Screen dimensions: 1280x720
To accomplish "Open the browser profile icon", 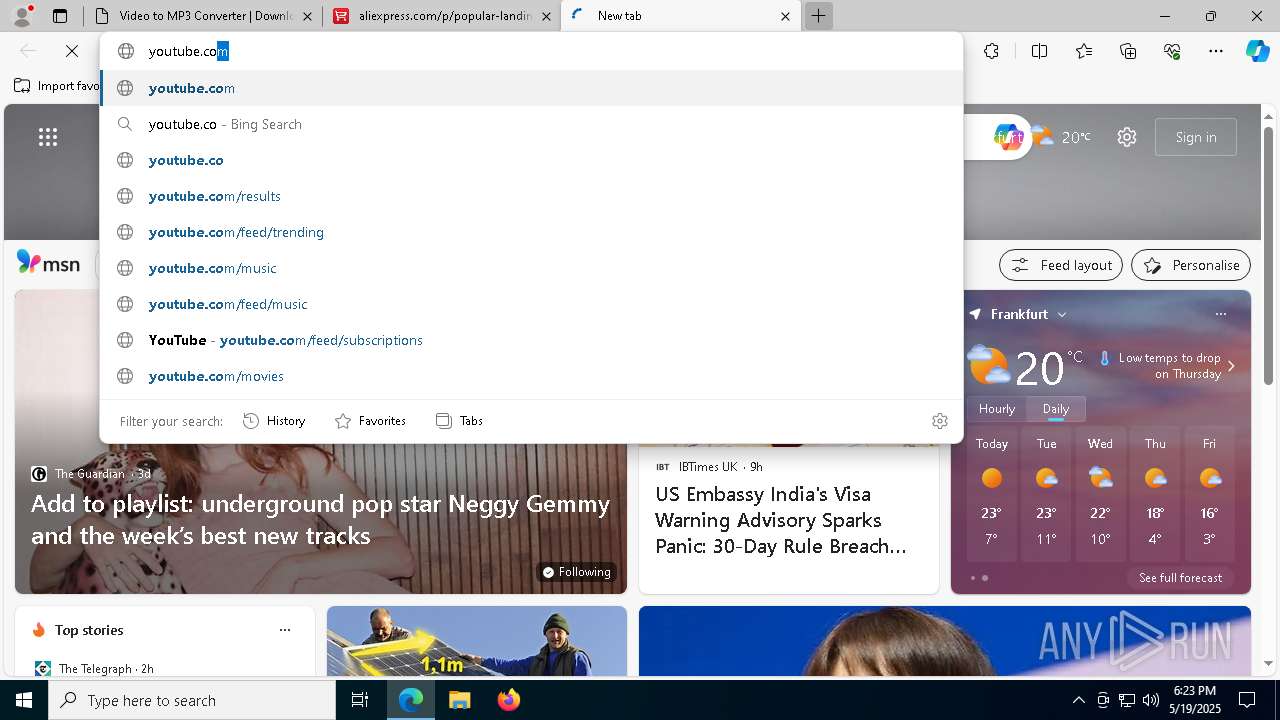I will [x=22, y=16].
